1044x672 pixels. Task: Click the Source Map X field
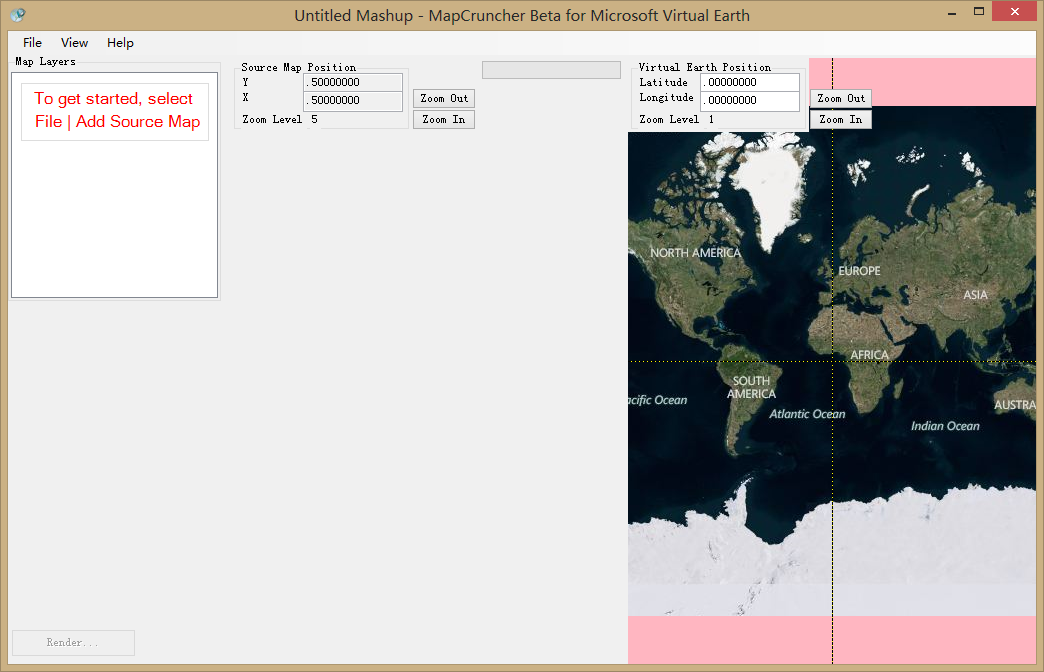[x=353, y=101]
